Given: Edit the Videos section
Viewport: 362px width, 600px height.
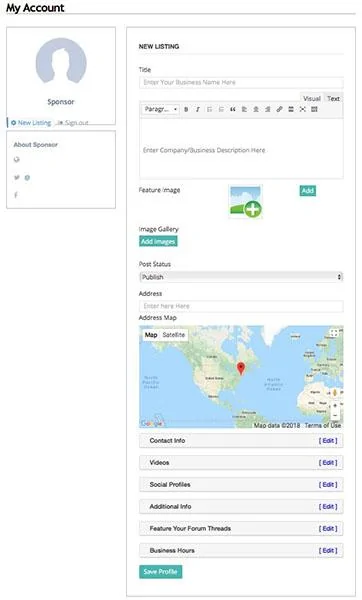Looking at the screenshot, I should pos(328,463).
